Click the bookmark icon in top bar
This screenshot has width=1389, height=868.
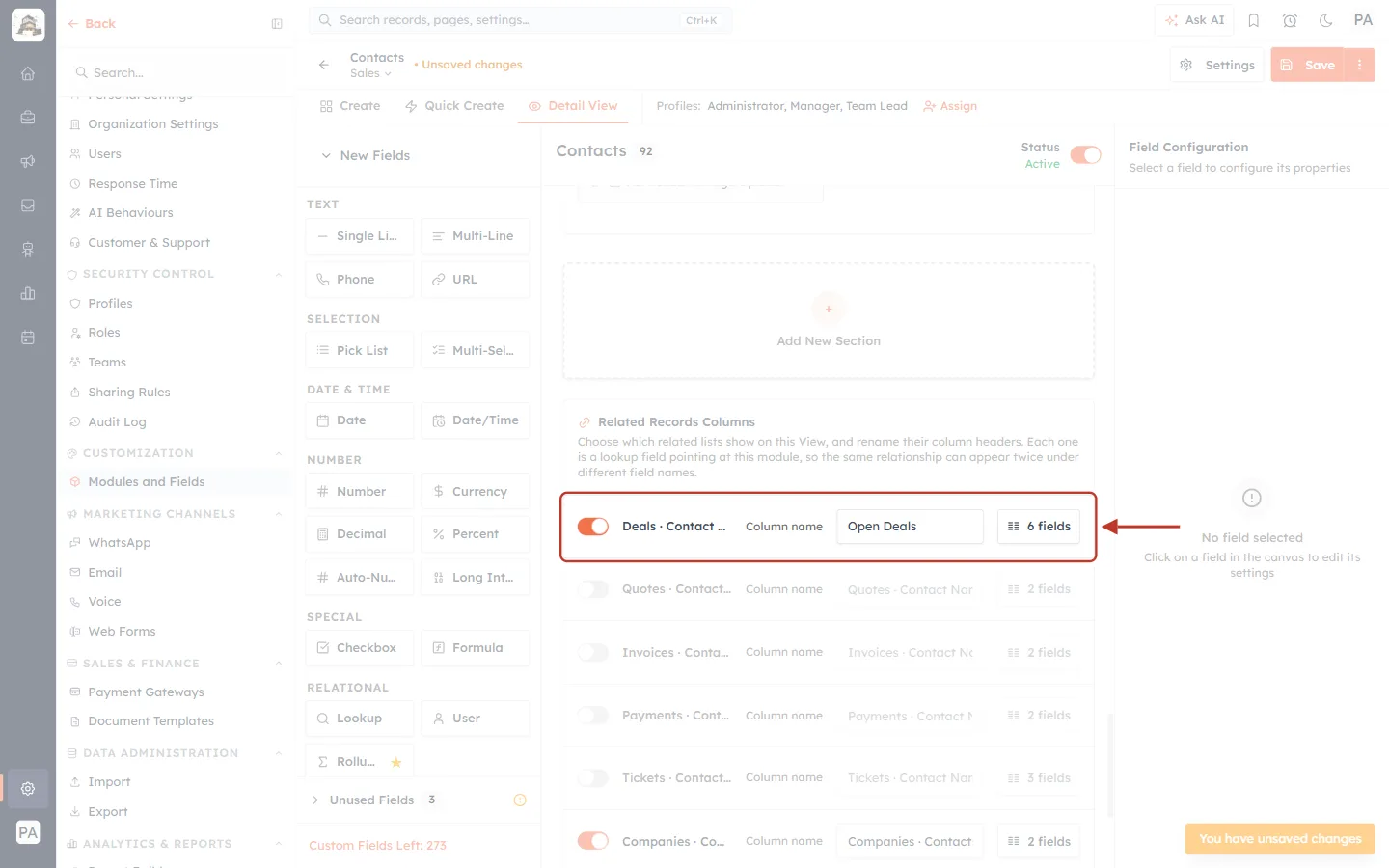(1254, 20)
